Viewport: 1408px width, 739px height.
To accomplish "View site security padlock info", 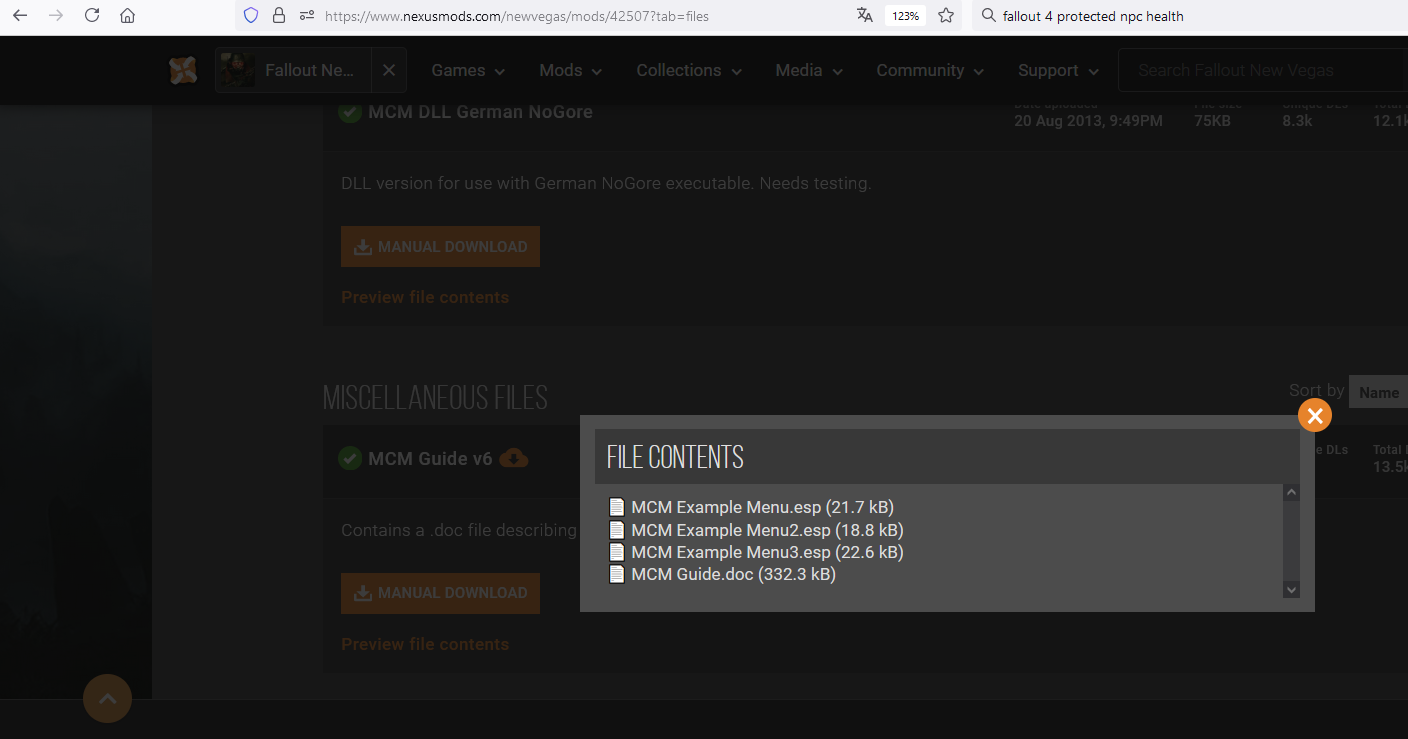I will [x=279, y=16].
